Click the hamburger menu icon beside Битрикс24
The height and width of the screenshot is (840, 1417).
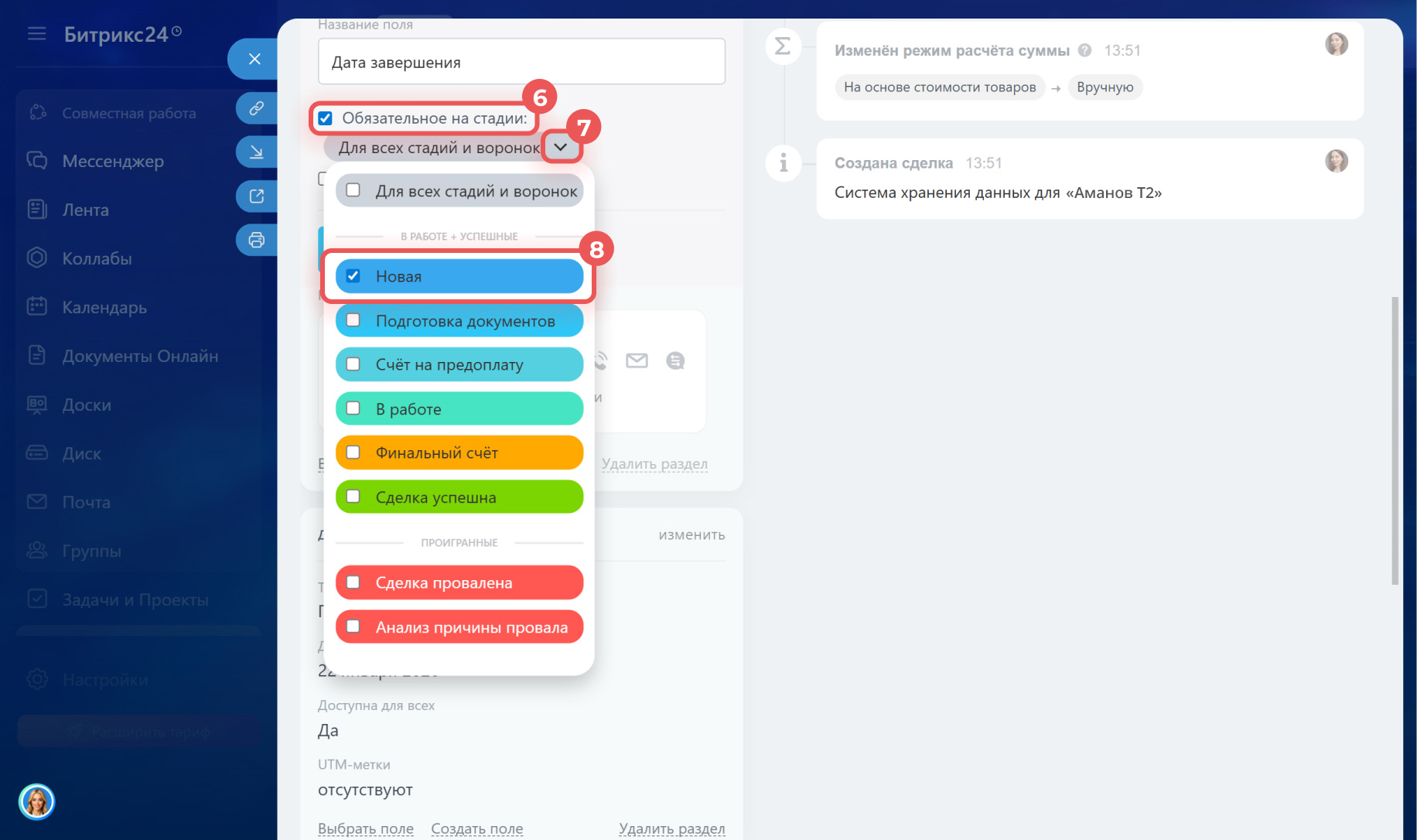36,34
